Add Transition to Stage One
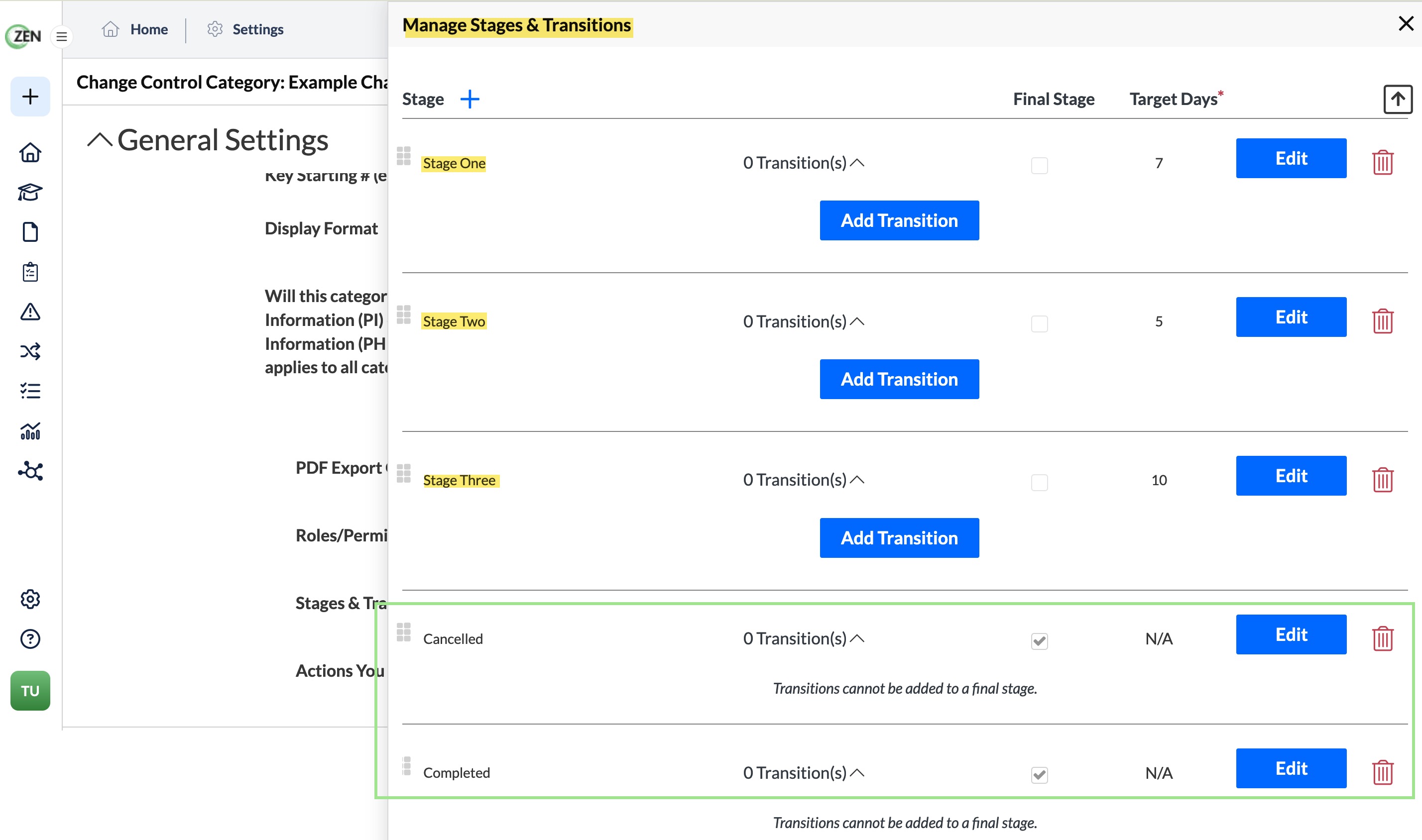 click(x=899, y=220)
